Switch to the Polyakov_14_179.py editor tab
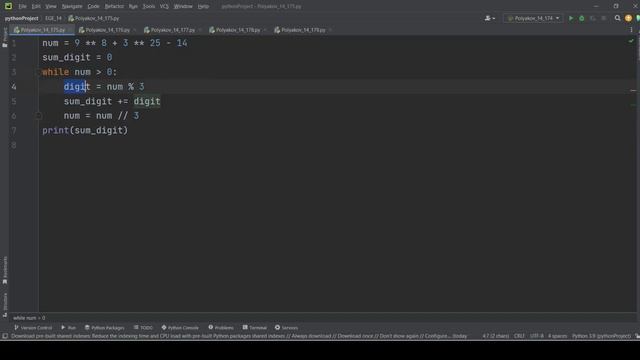The width and height of the screenshot is (640, 360). point(303,30)
